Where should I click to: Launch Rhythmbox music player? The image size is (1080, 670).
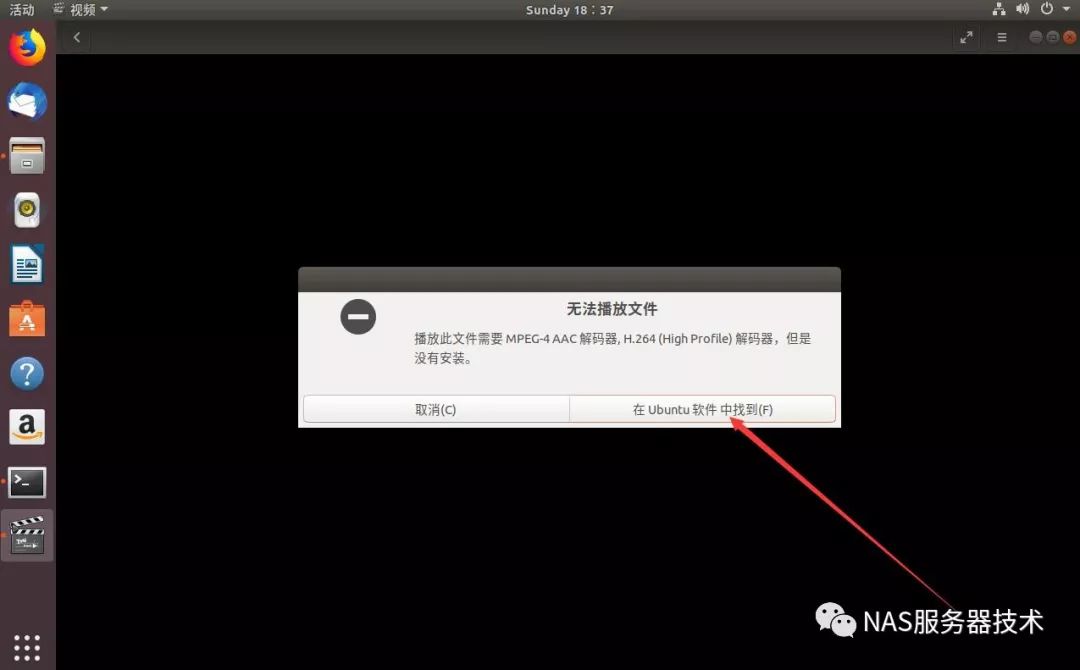(27, 210)
